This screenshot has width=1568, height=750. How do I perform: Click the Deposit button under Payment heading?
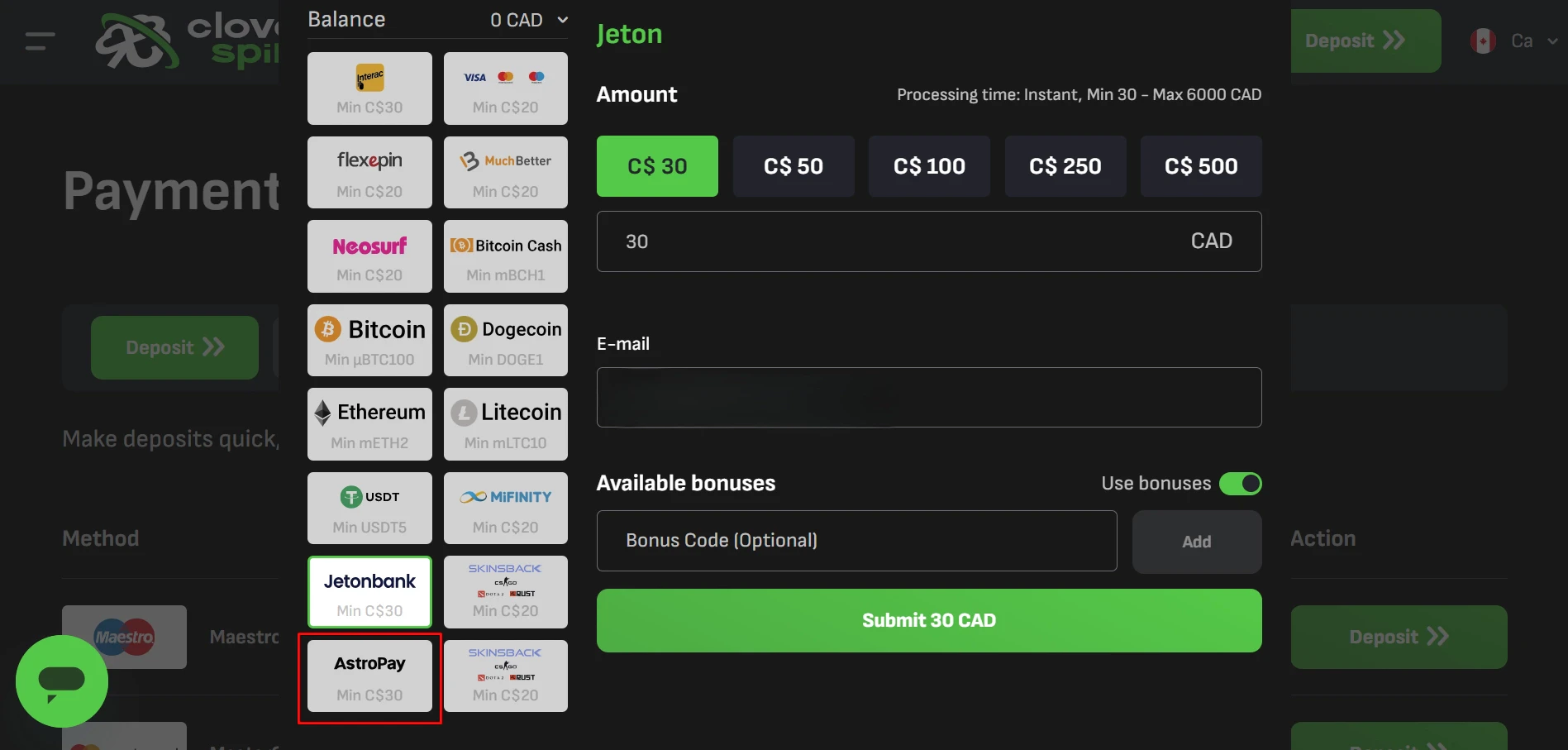[174, 347]
